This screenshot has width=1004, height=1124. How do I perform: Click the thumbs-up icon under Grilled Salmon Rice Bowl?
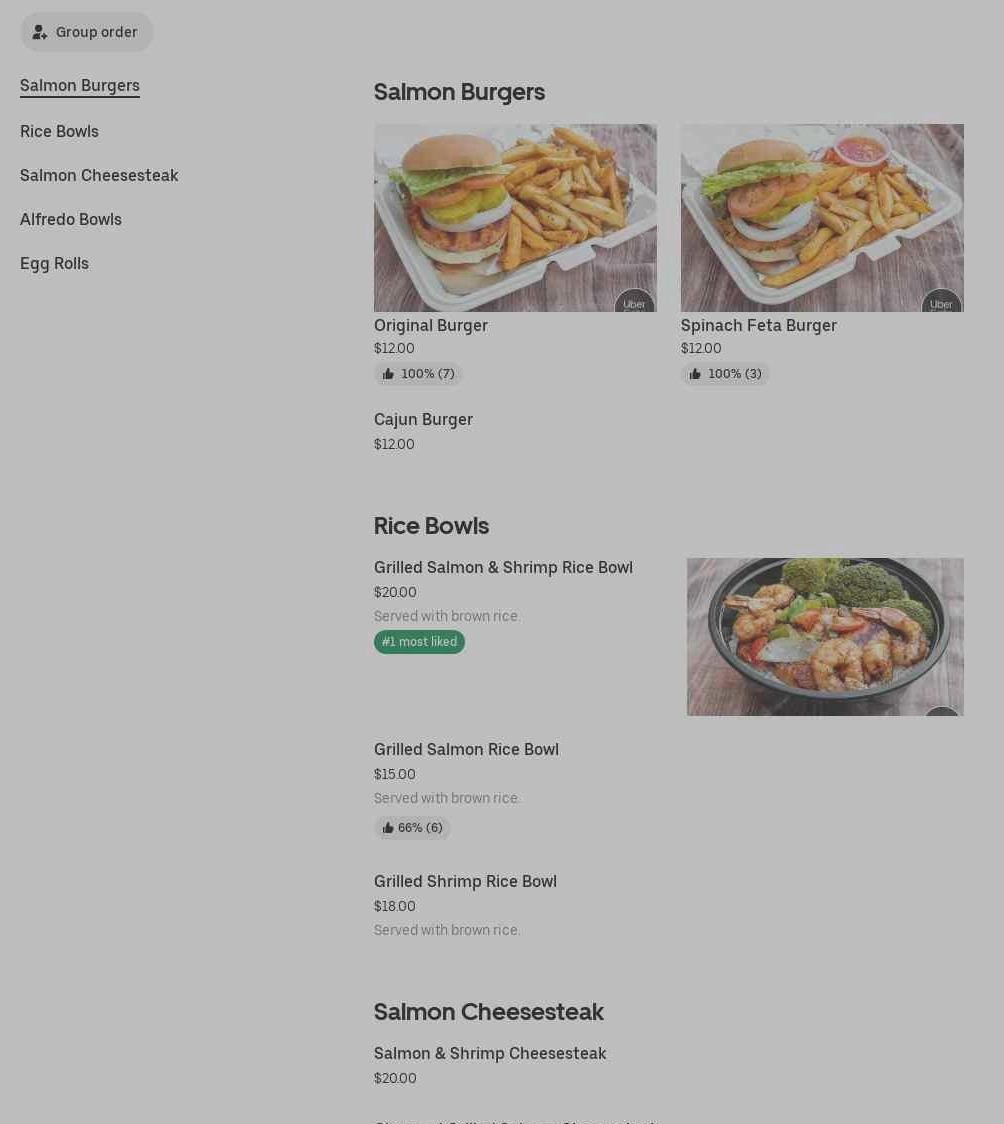388,828
